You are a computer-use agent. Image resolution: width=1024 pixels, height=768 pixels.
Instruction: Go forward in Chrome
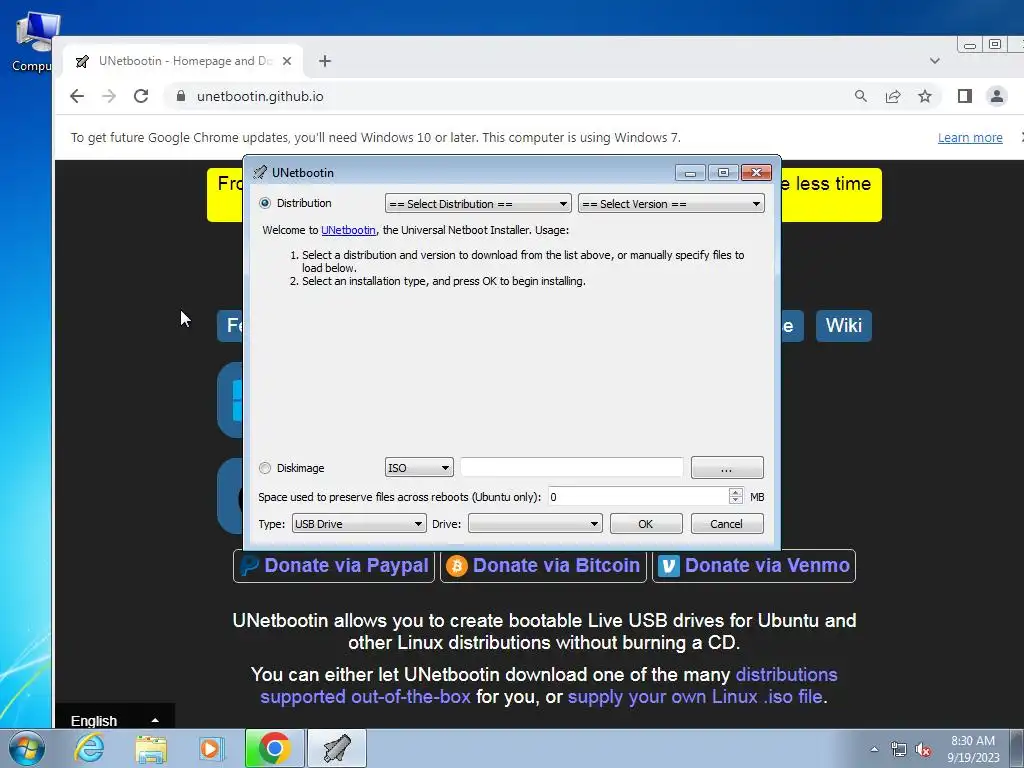coord(108,96)
